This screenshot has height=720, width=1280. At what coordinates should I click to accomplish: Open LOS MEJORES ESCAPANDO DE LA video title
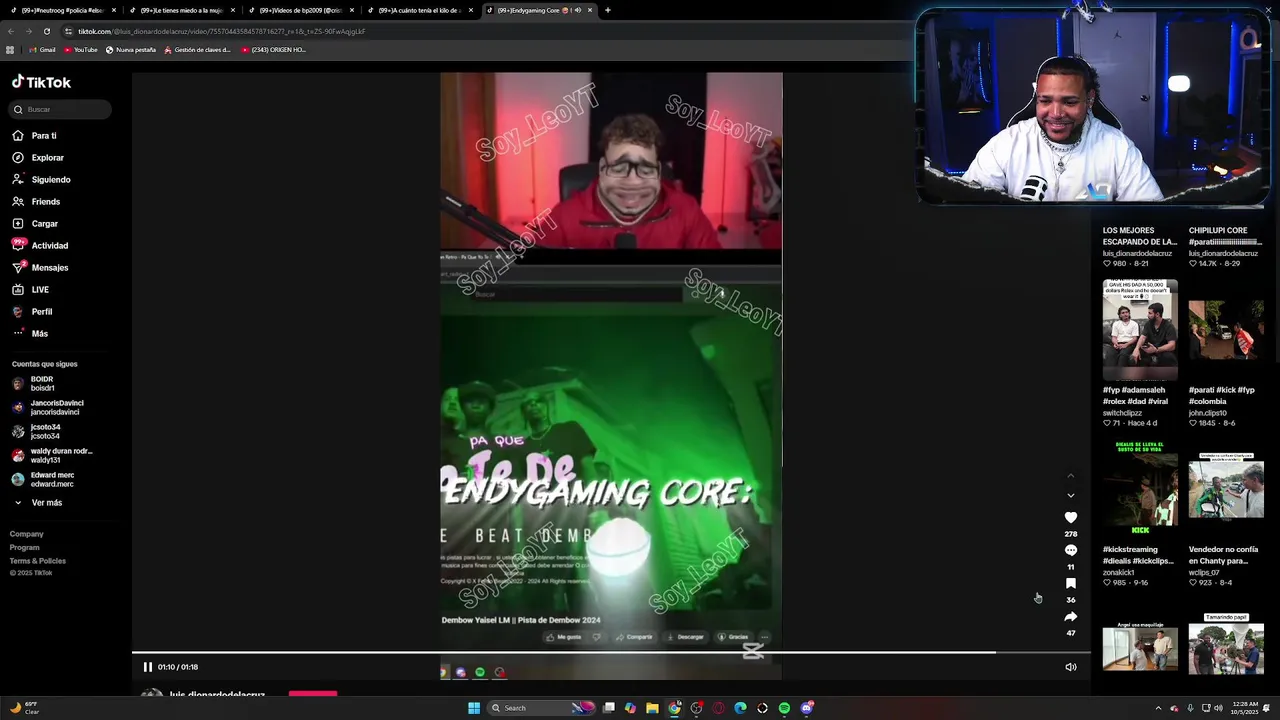point(1140,236)
